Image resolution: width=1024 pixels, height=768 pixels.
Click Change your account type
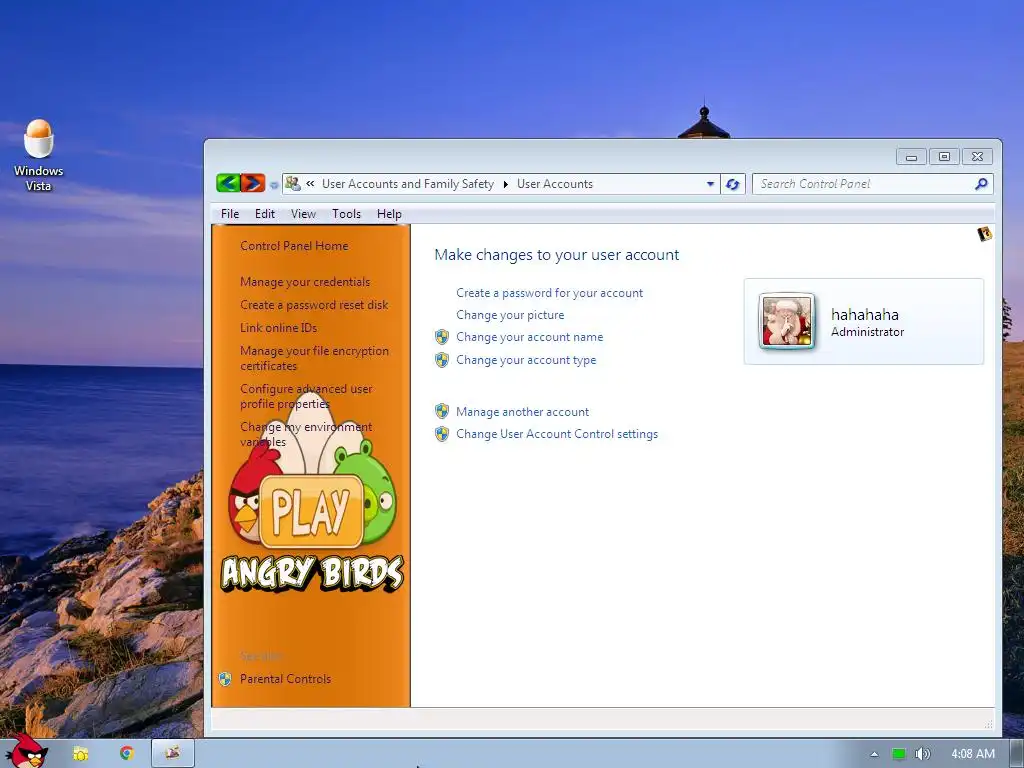(526, 360)
